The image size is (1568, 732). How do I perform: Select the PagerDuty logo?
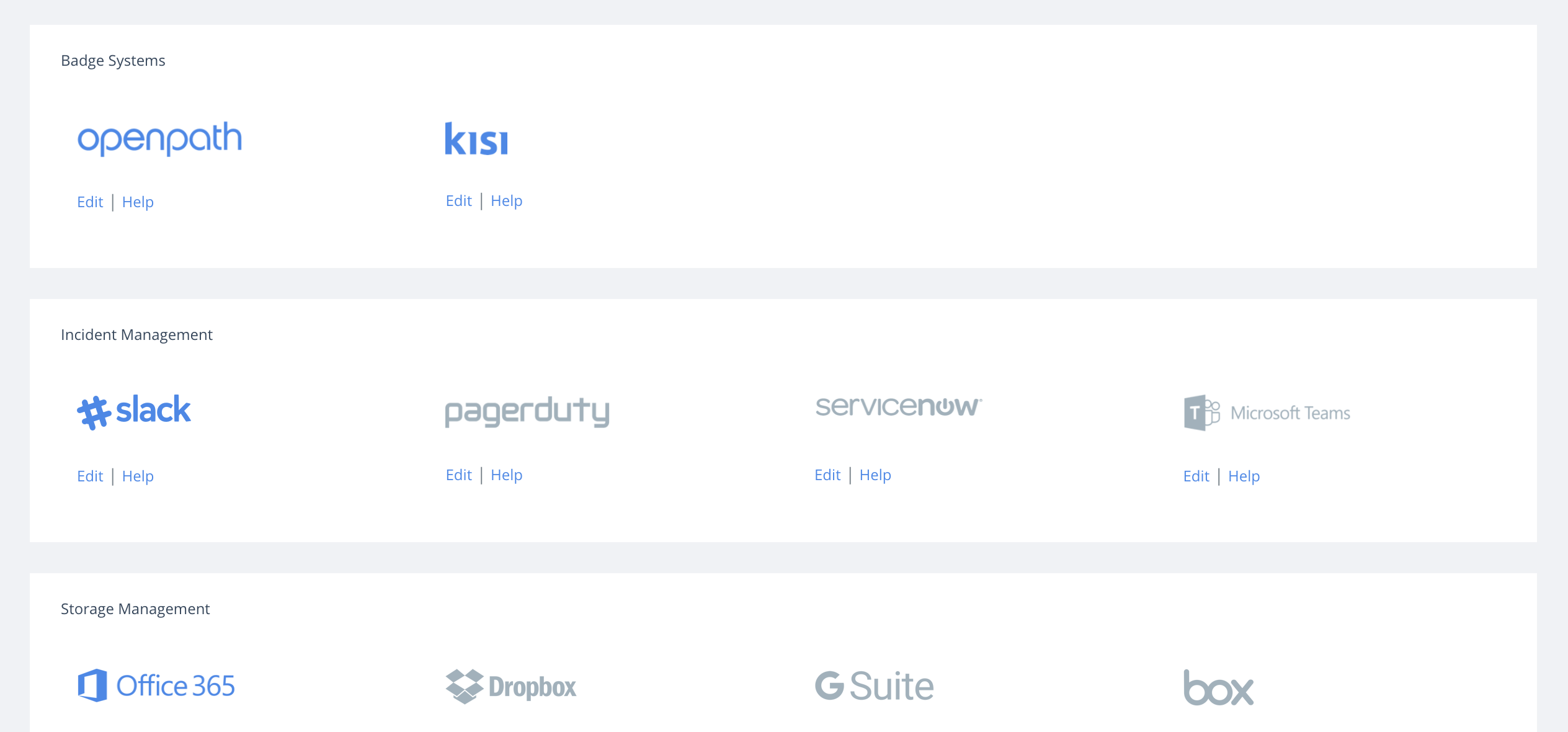point(527,413)
